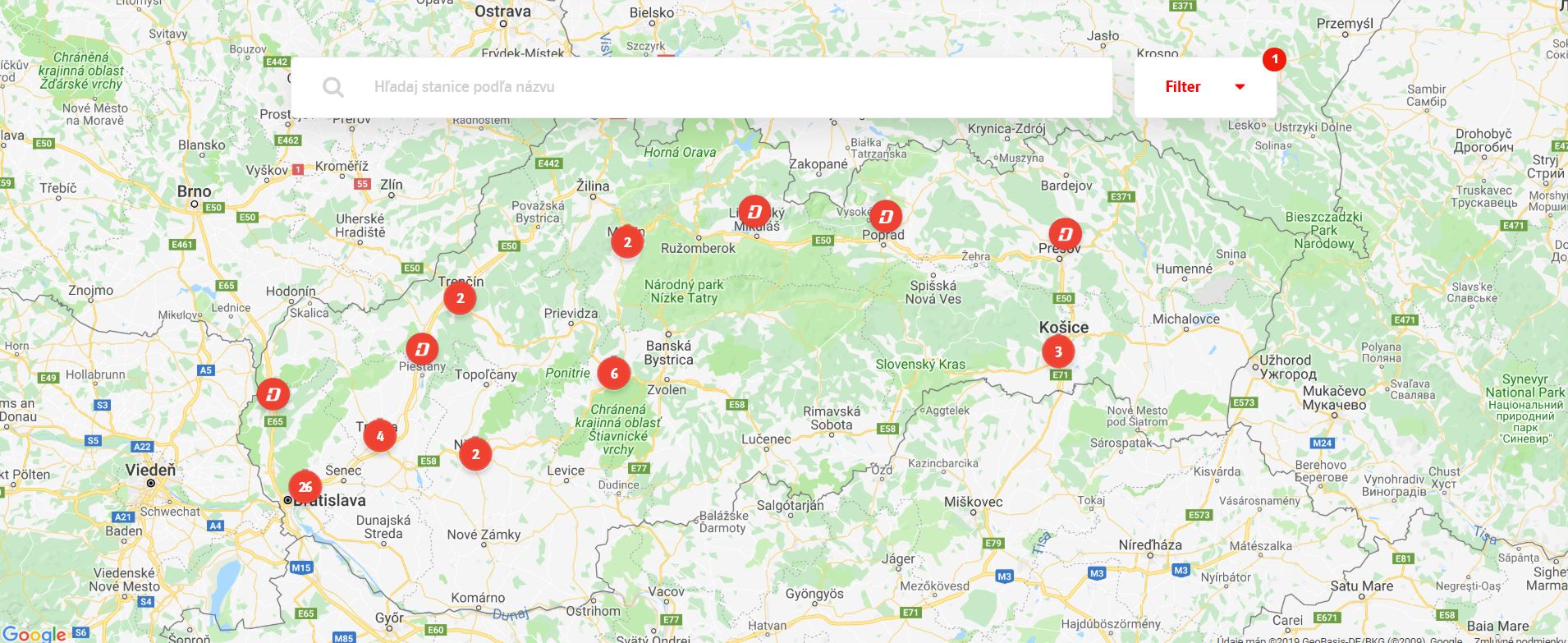Open the 6-station cluster near Ponitrie
Viewport: 1568px width, 643px height.
(613, 374)
